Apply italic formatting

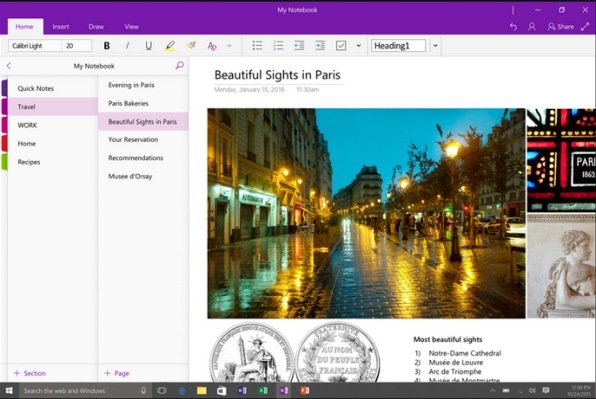(127, 46)
